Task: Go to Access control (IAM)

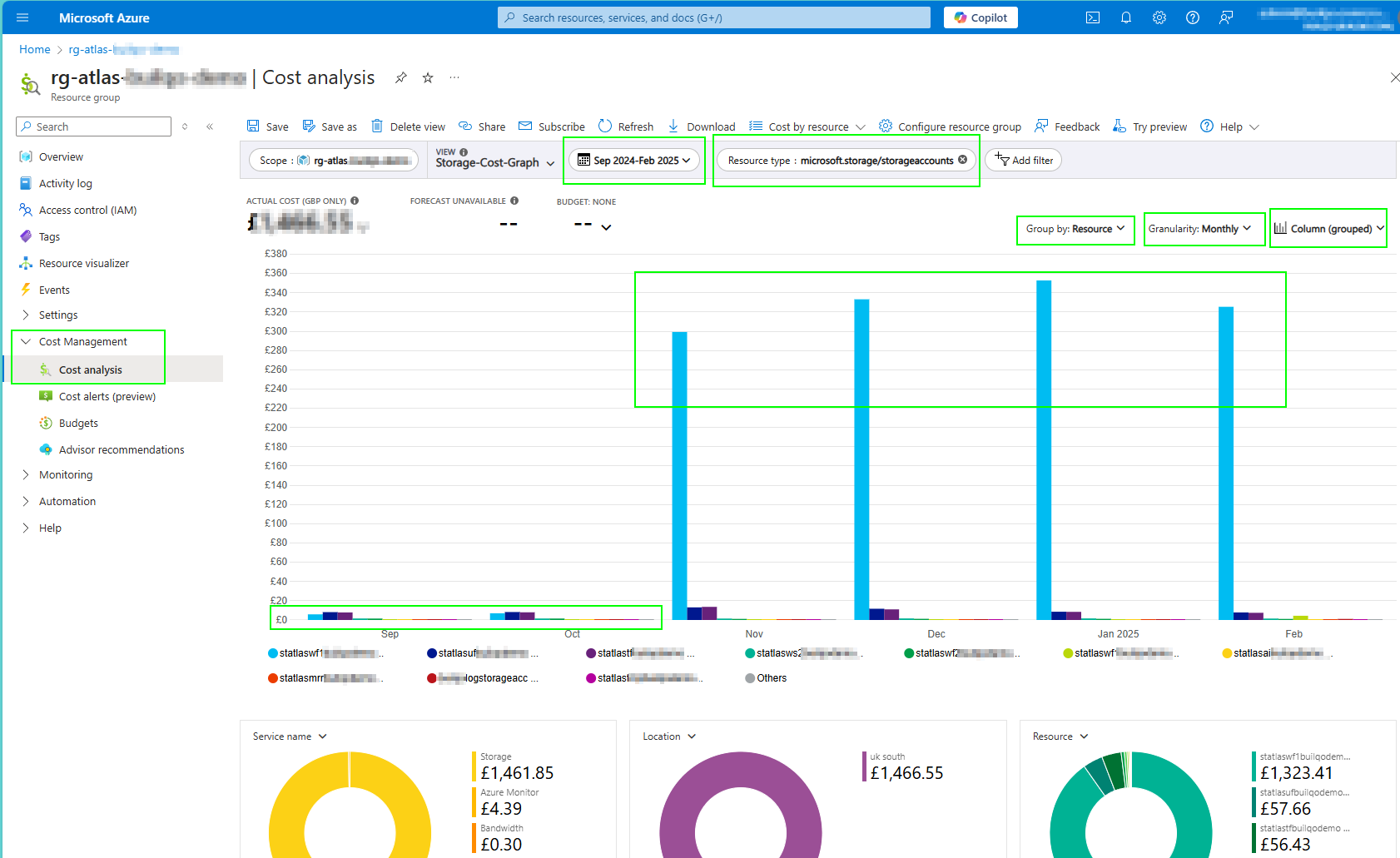Action: (87, 210)
